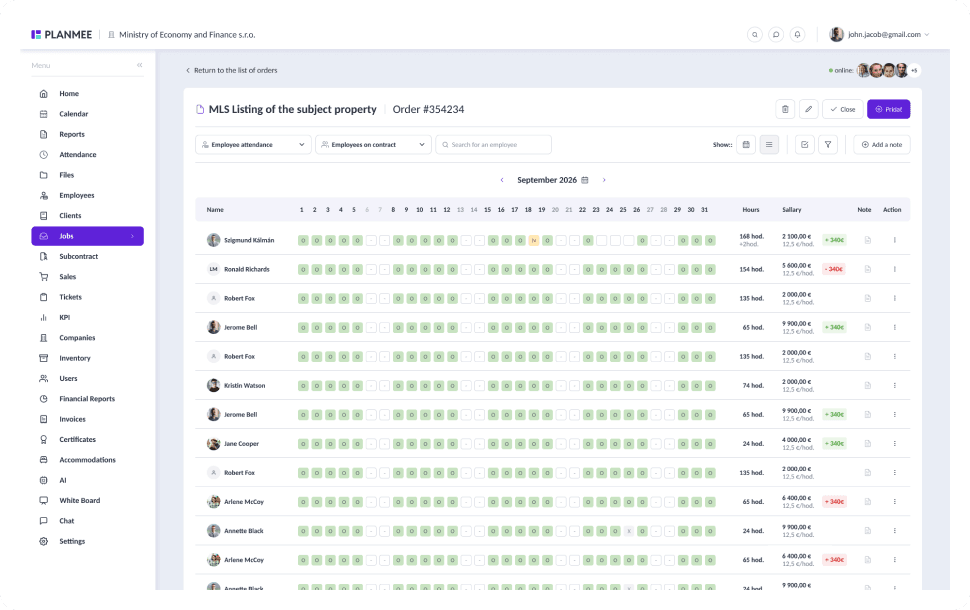
Task: Click the red -340€ badge for Ronald Richards
Action: [x=834, y=269]
